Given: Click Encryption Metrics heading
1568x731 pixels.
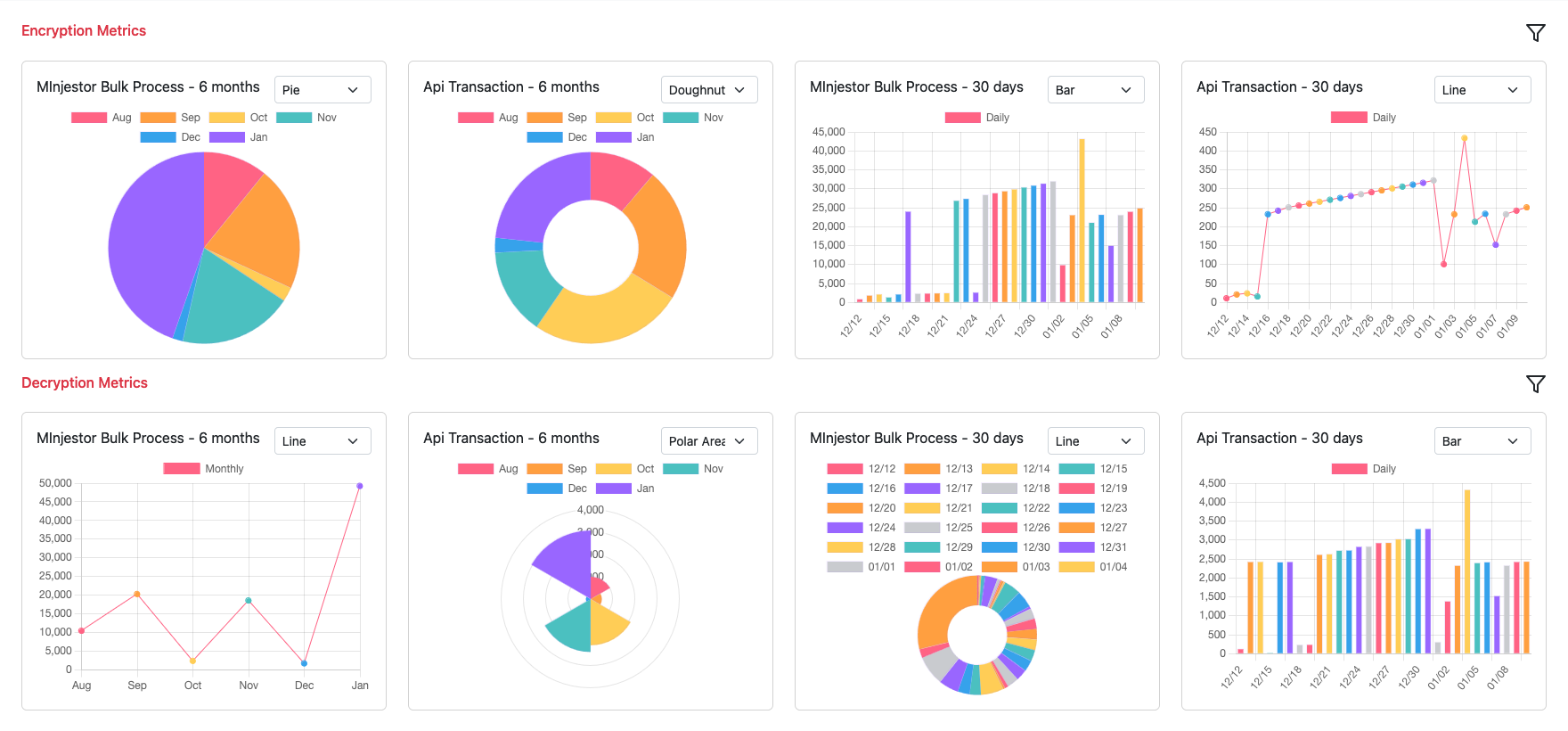Looking at the screenshot, I should pos(84,31).
